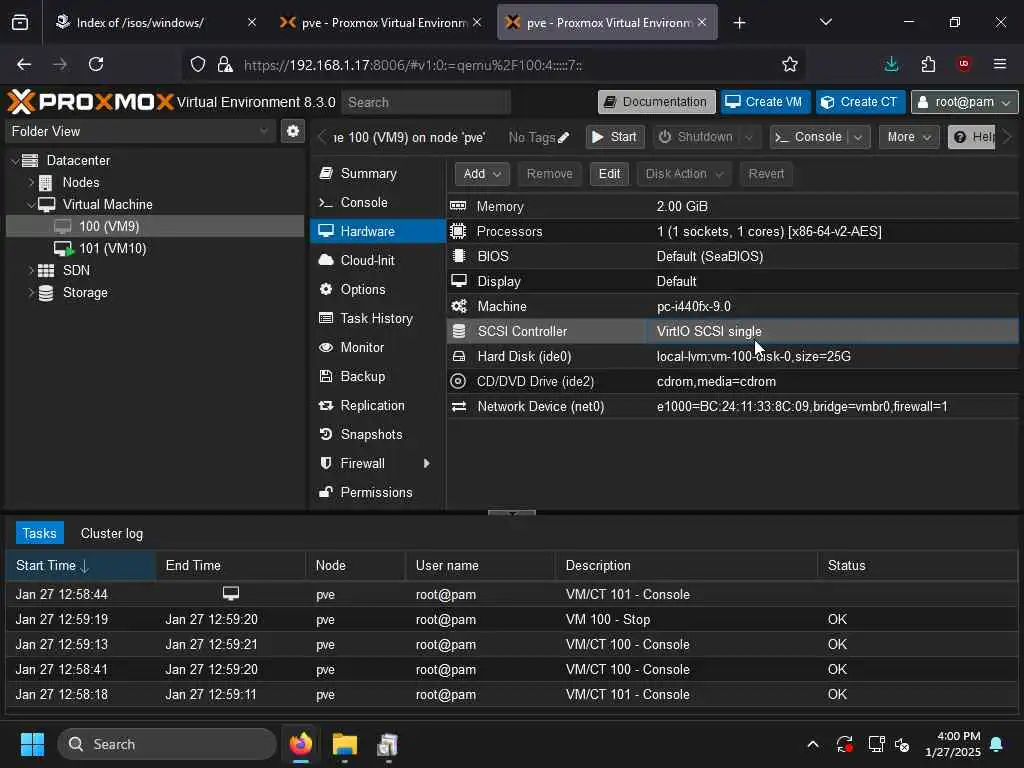This screenshot has width=1024, height=768.
Task: Open the Cloud-Init section
Action: [377, 261]
